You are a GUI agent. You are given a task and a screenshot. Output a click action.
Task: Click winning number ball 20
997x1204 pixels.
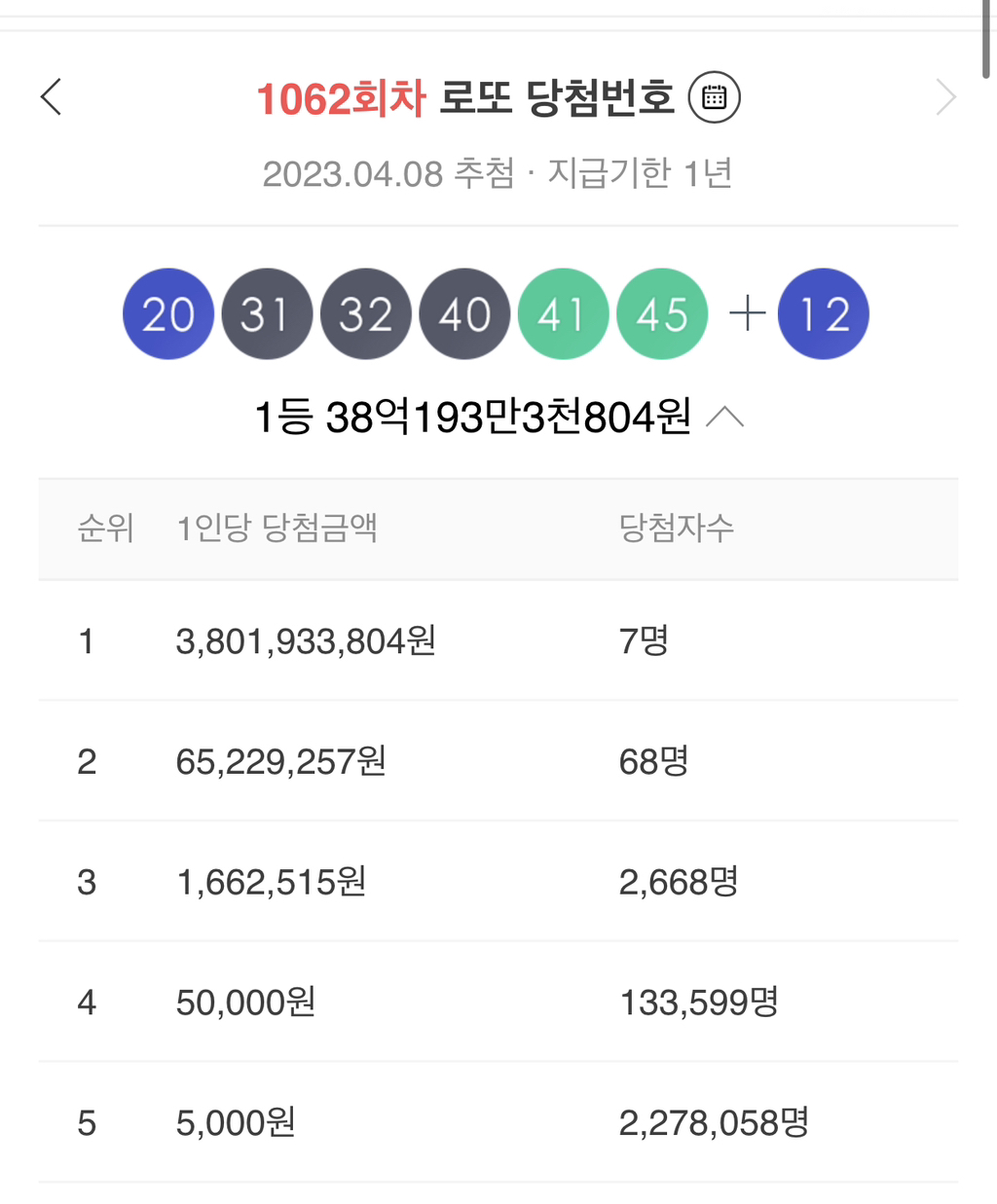pos(168,314)
